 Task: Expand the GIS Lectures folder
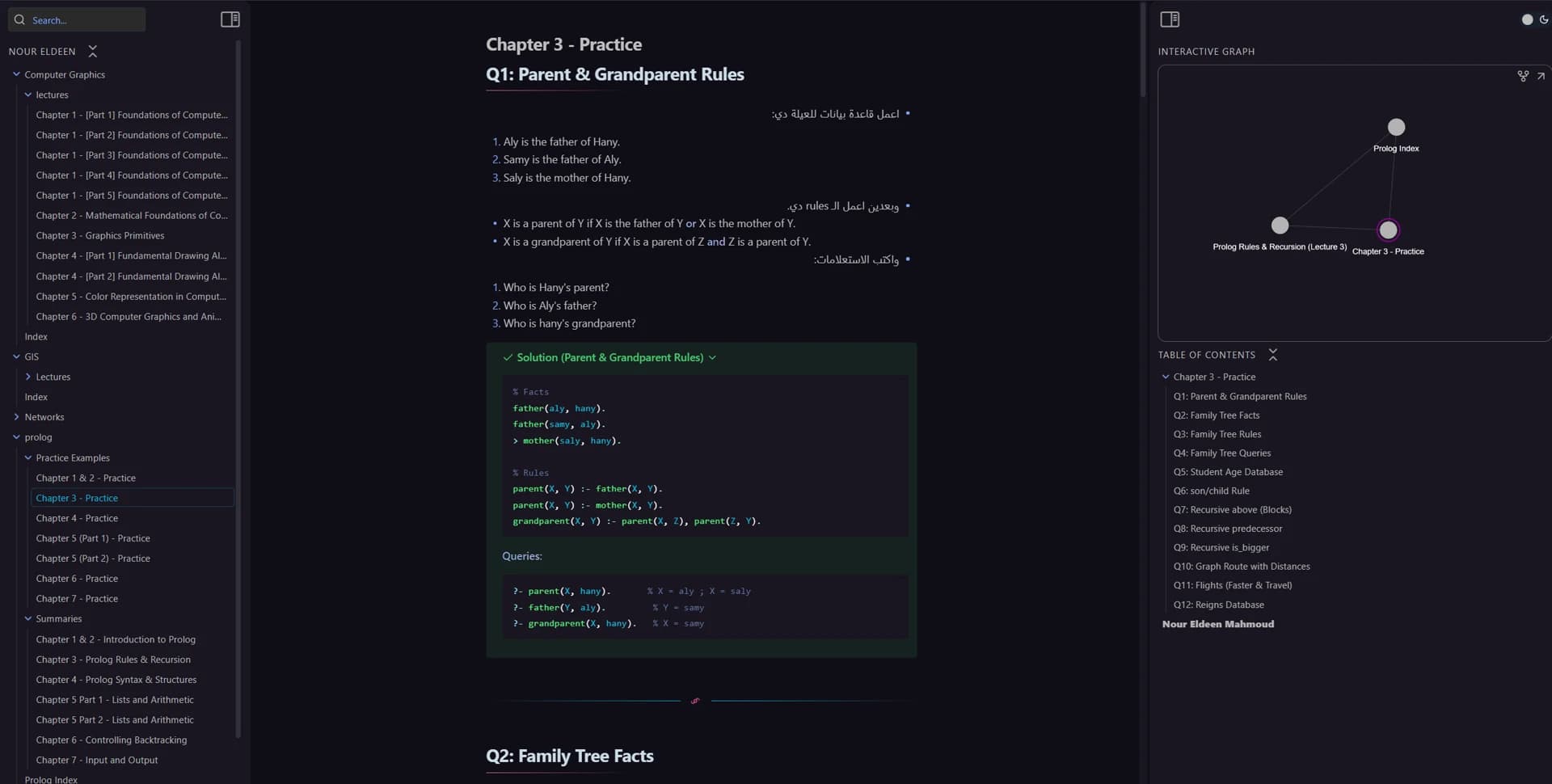[27, 377]
